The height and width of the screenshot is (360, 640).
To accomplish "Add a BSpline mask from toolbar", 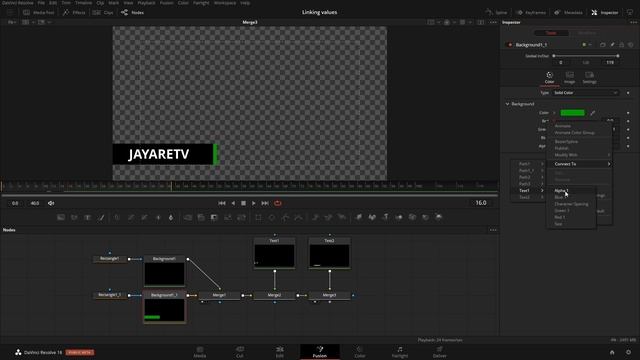I will (299, 218).
